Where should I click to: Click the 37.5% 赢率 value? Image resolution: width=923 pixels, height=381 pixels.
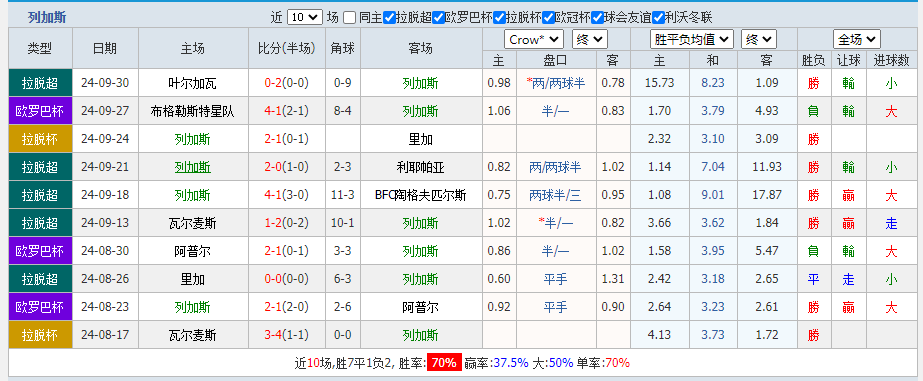[x=510, y=363]
